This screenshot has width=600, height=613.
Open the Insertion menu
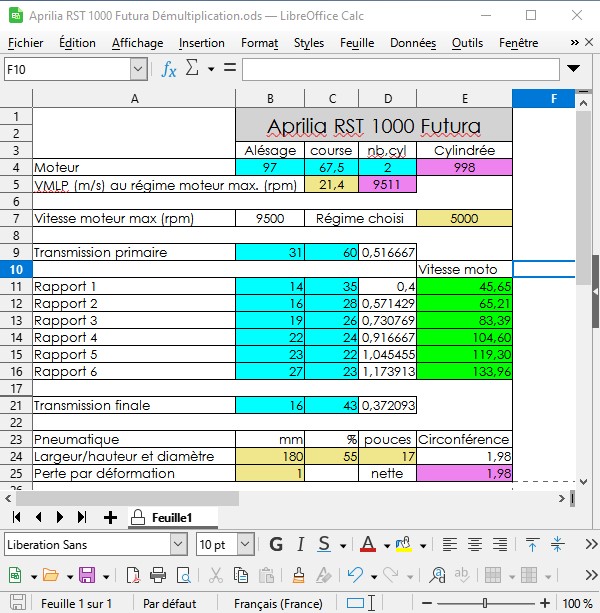[202, 43]
